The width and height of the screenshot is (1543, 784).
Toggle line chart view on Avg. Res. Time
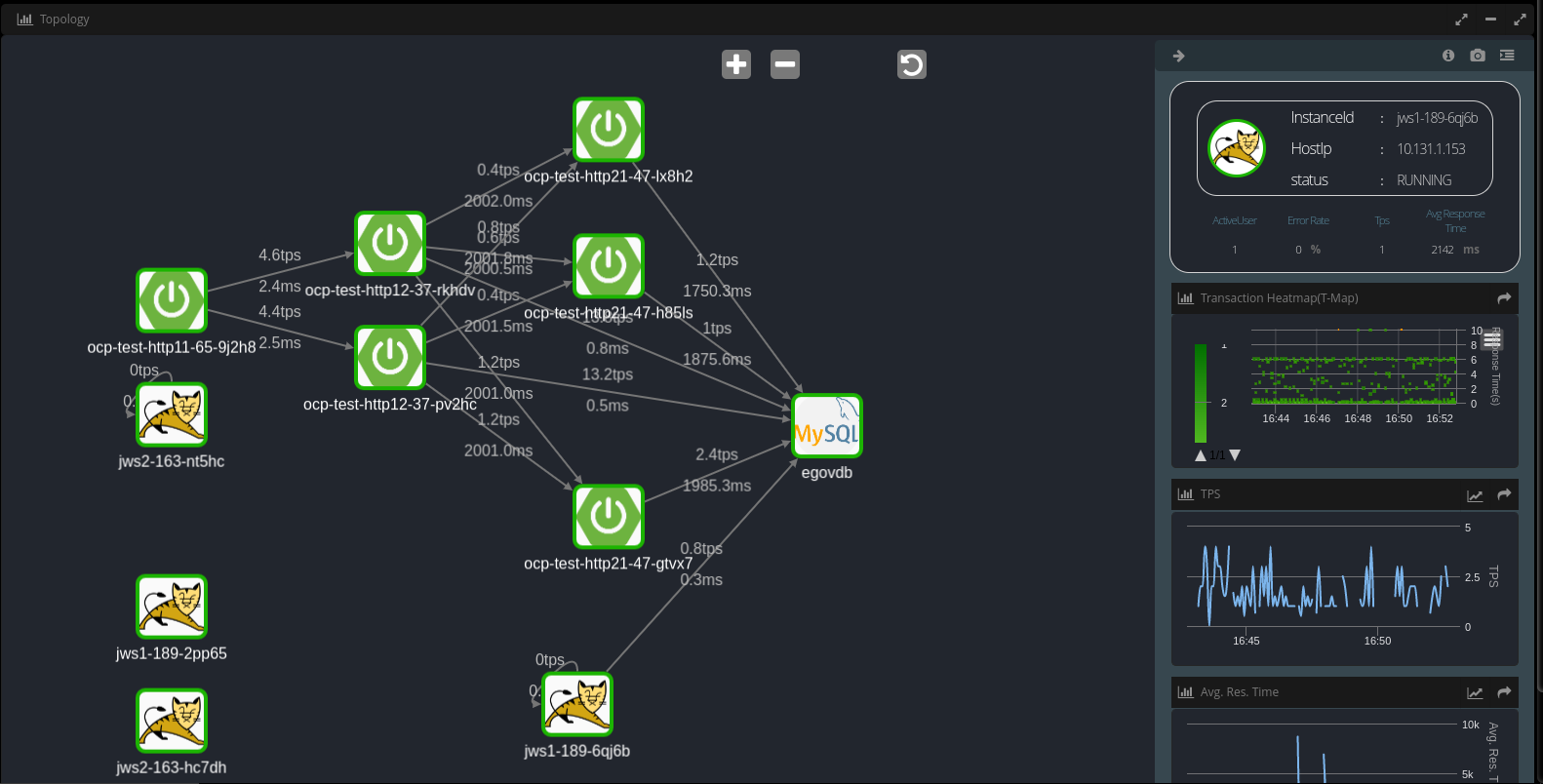[1475, 693]
